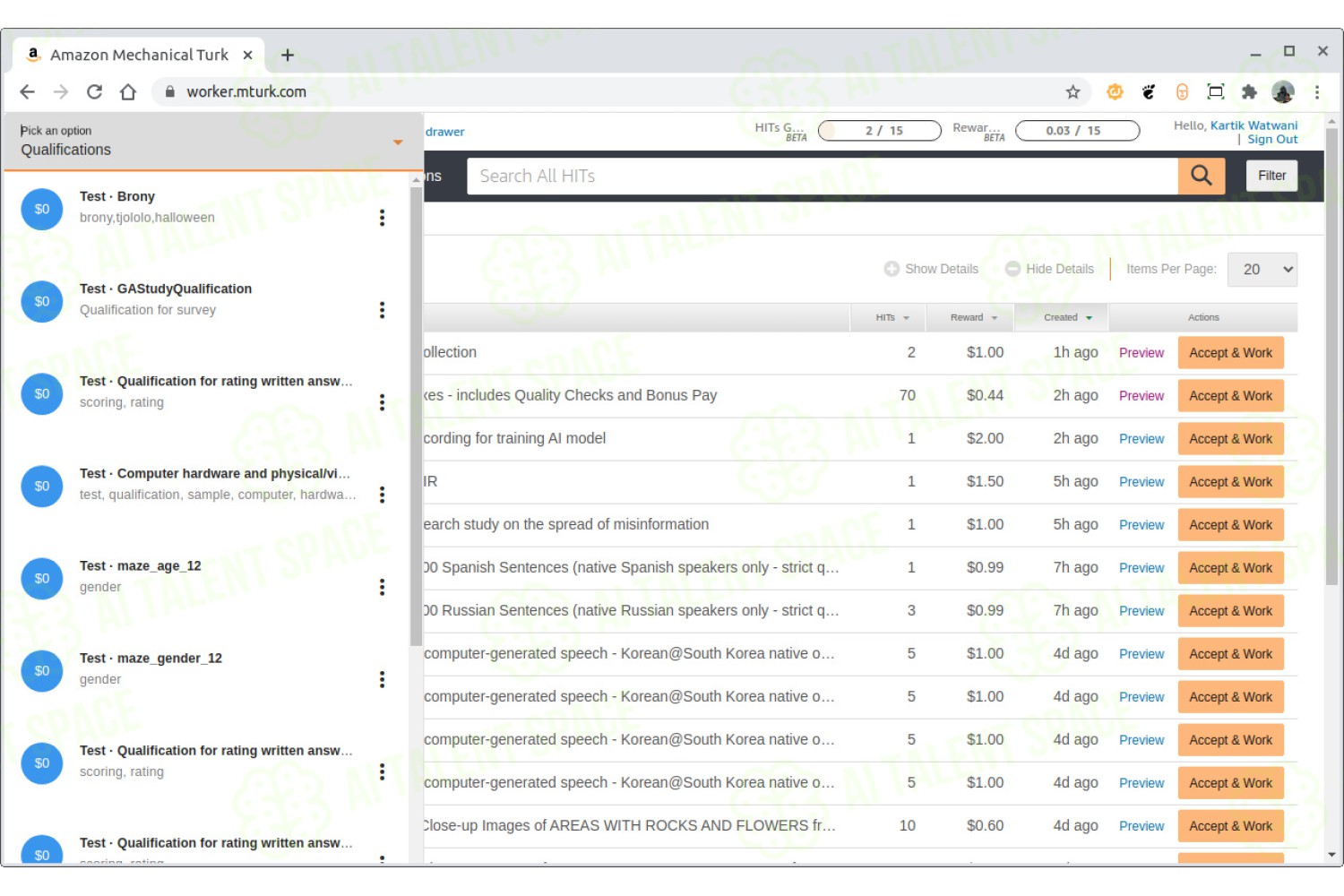Screen dimensions: 1344x896
Task: Reload the page with refresh icon
Action: [94, 91]
